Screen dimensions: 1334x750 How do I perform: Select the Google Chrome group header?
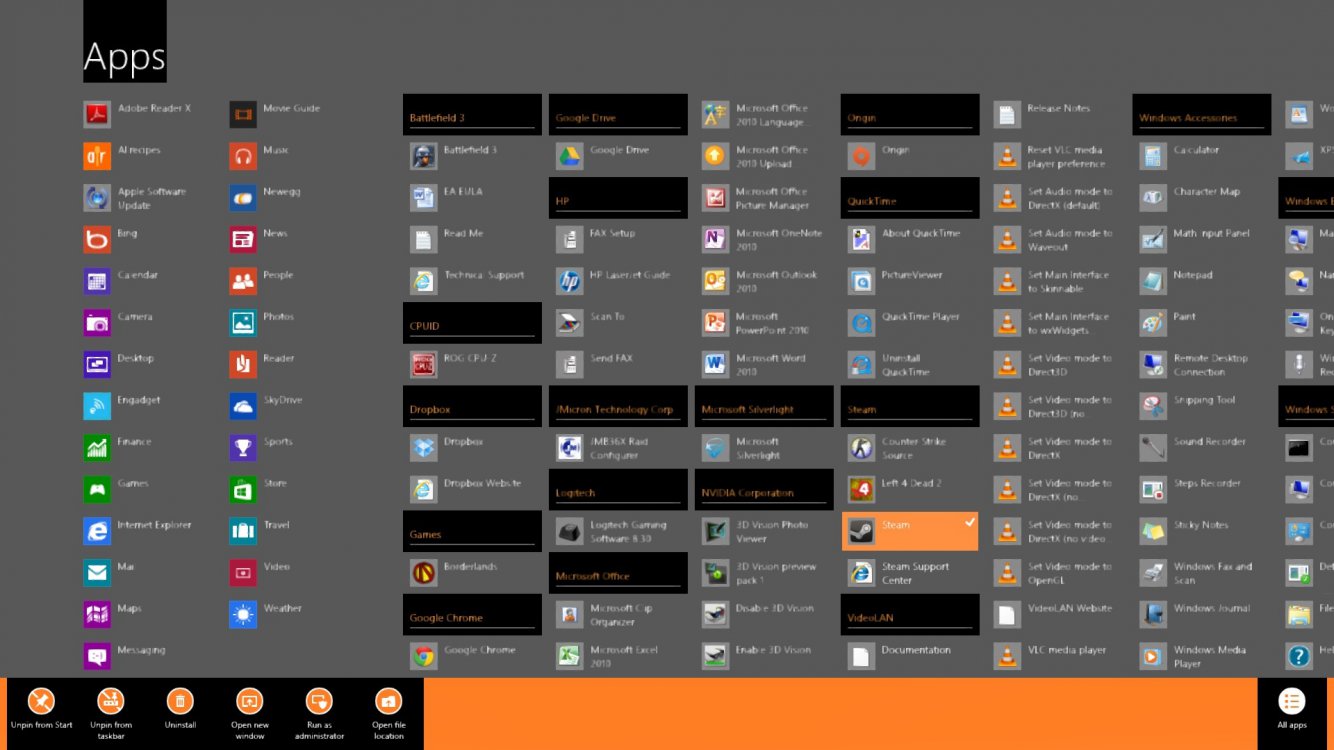click(x=472, y=615)
